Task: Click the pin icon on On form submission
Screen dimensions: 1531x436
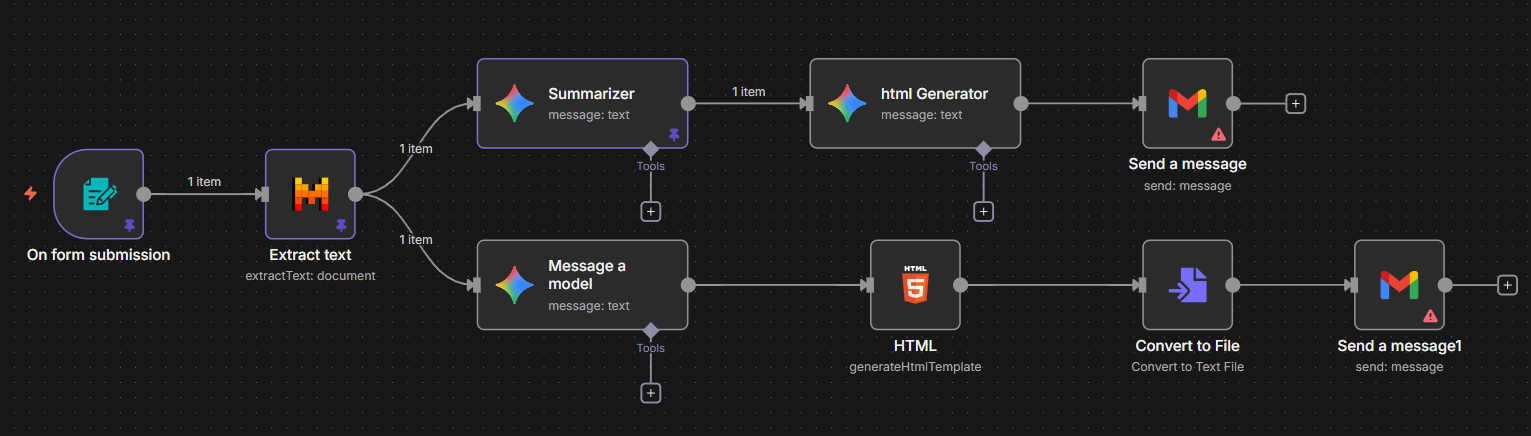Action: pyautogui.click(x=129, y=227)
